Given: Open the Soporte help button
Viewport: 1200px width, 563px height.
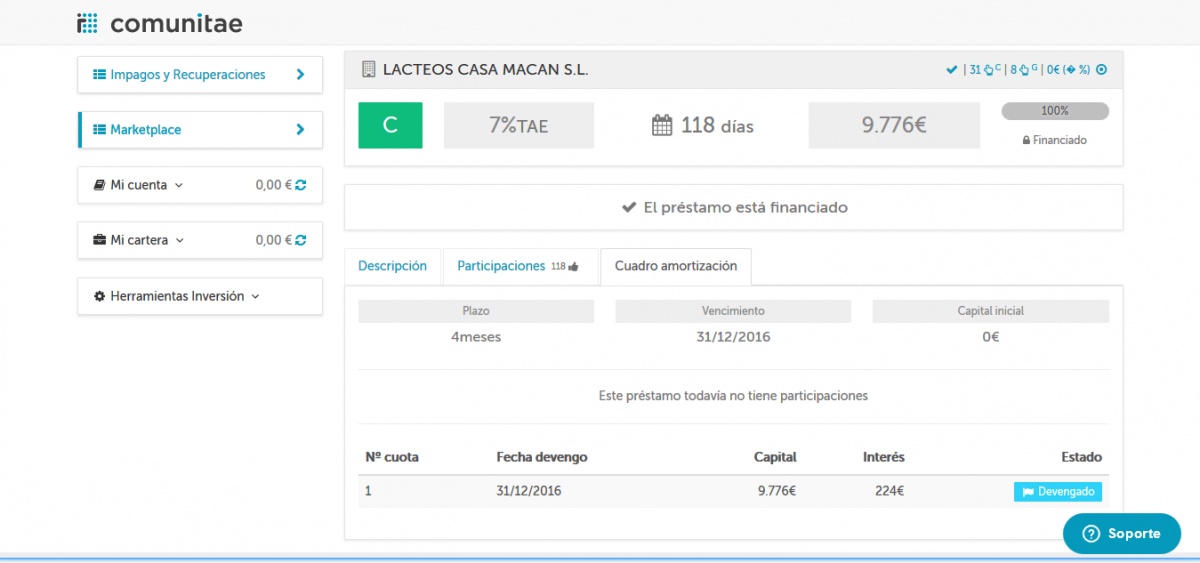Looking at the screenshot, I should (x=1121, y=533).
